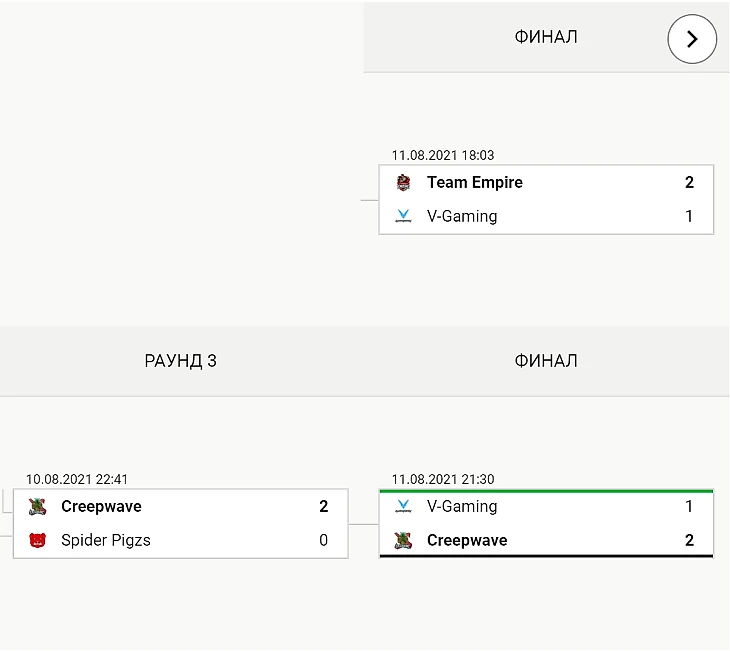Click V-Gaming logo in upper final match
Viewport: 730px width, 651px height.
(403, 216)
